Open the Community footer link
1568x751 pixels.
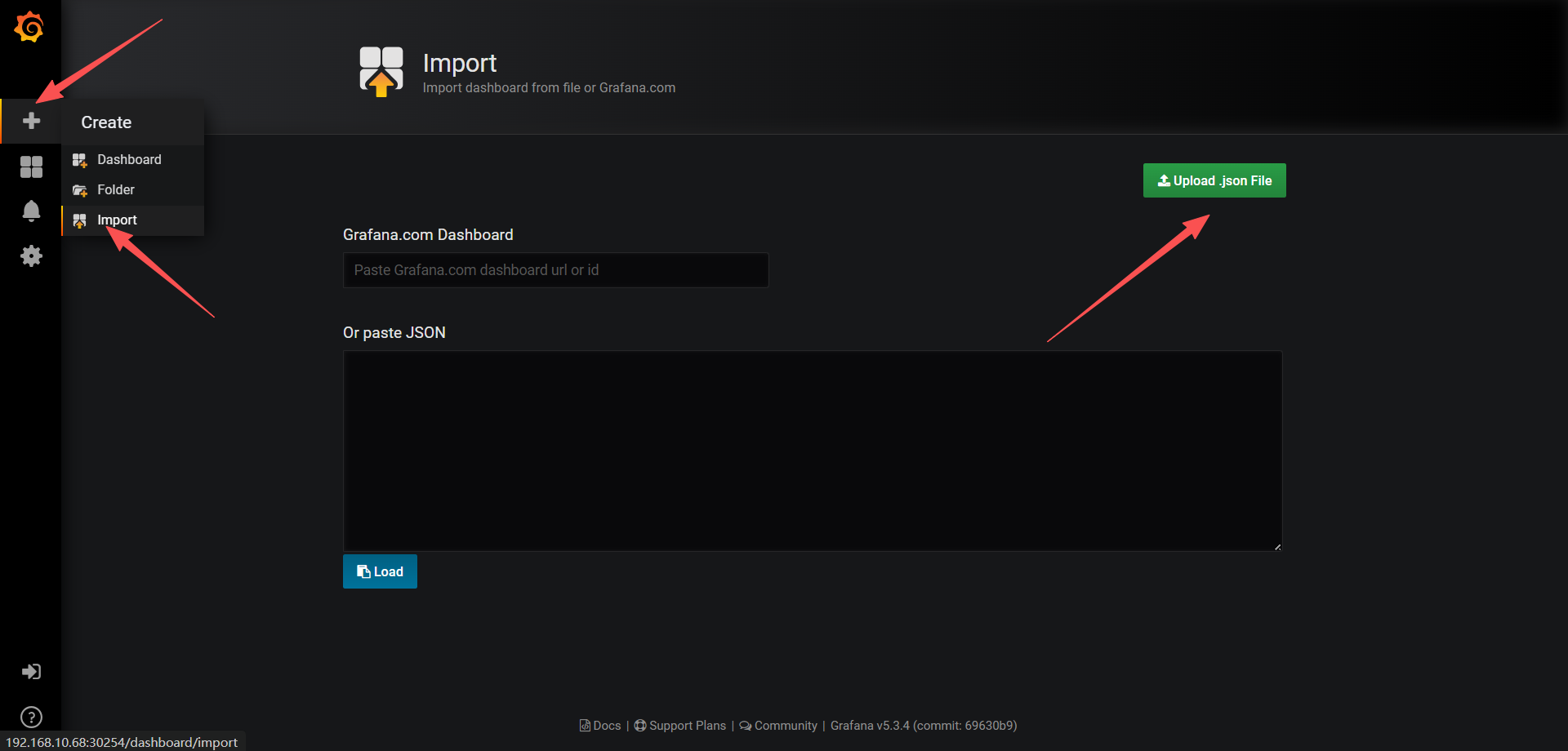pyautogui.click(x=778, y=726)
